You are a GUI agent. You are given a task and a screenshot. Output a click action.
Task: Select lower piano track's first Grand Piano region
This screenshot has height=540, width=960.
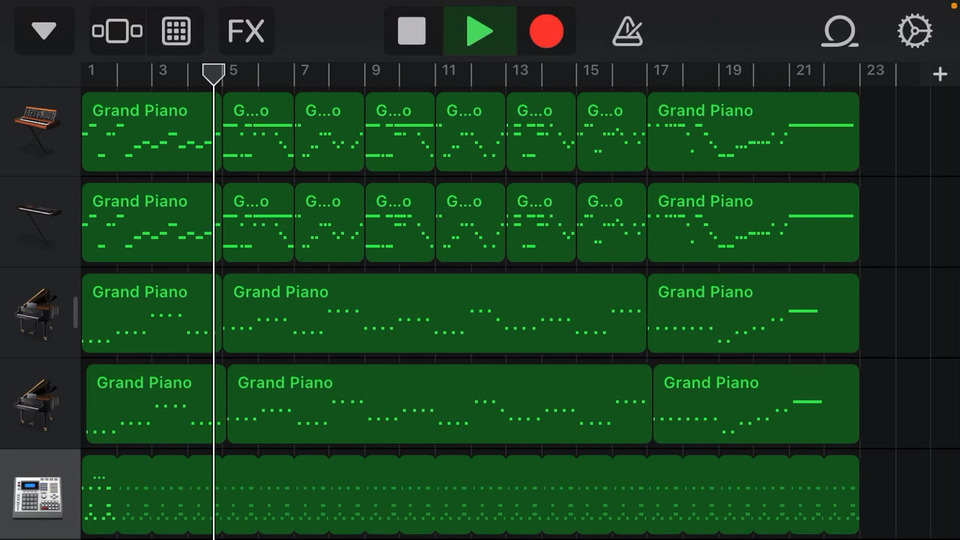click(x=156, y=403)
